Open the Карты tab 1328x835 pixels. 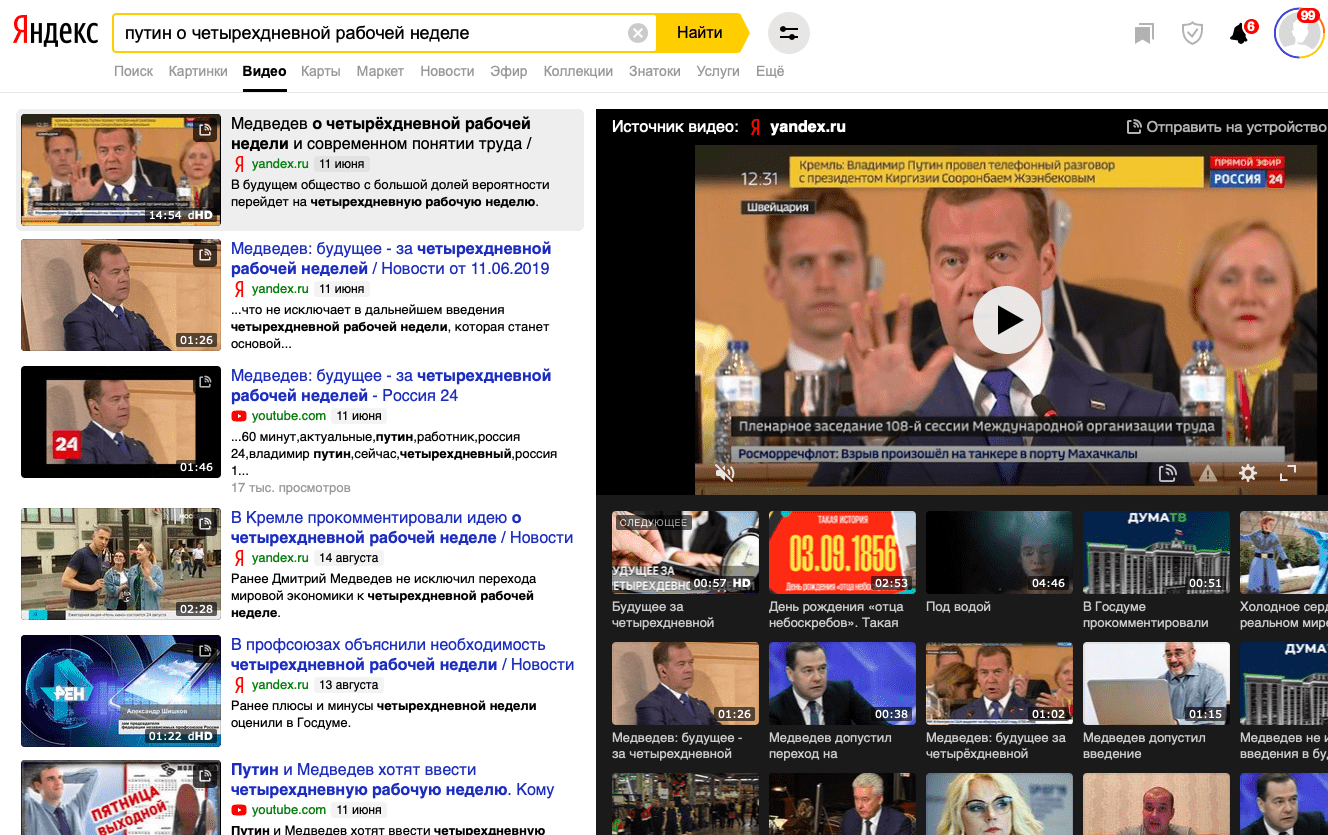pyautogui.click(x=321, y=71)
